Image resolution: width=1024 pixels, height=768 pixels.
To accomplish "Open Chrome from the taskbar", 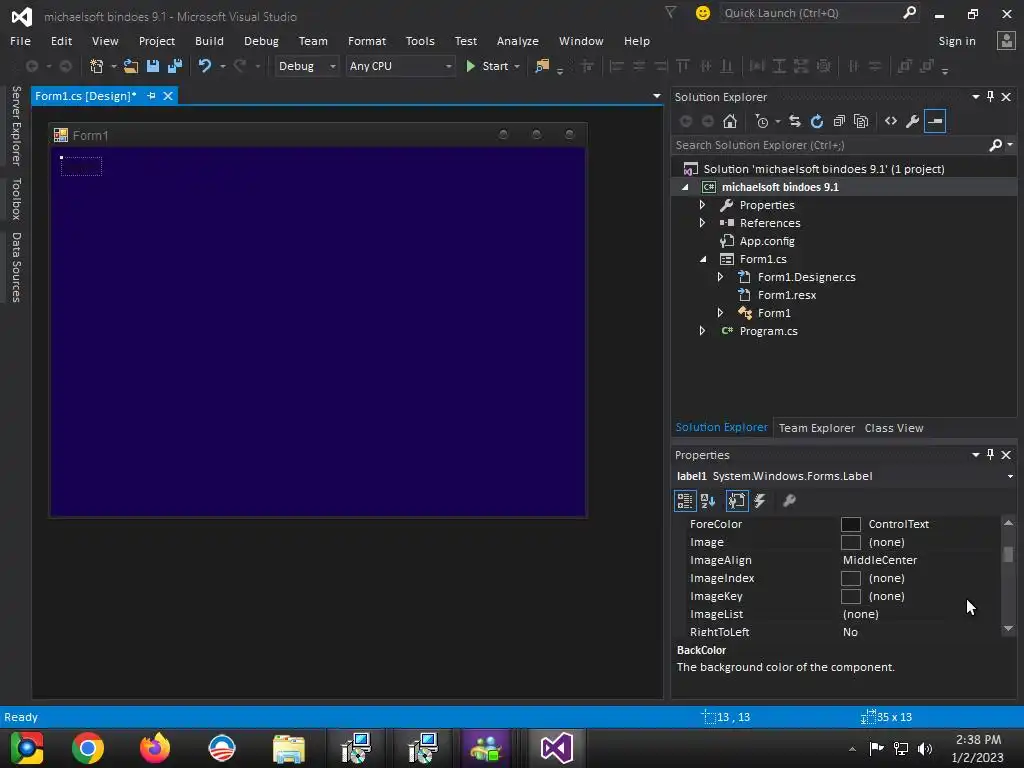I will pyautogui.click(x=88, y=748).
